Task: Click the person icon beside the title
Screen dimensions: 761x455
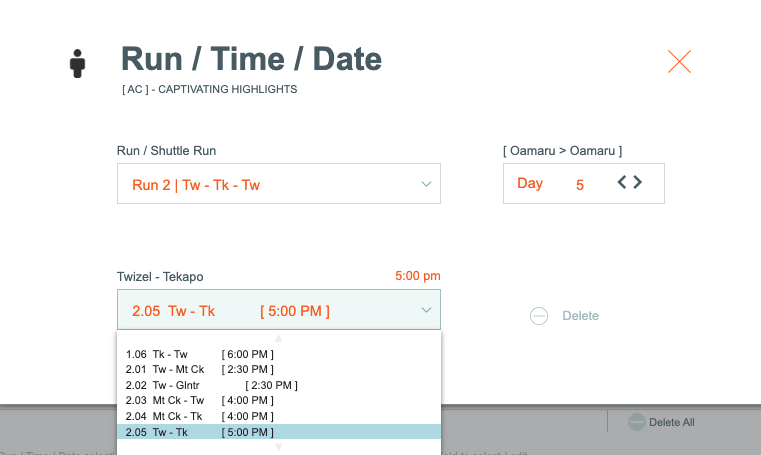Action: (x=77, y=64)
